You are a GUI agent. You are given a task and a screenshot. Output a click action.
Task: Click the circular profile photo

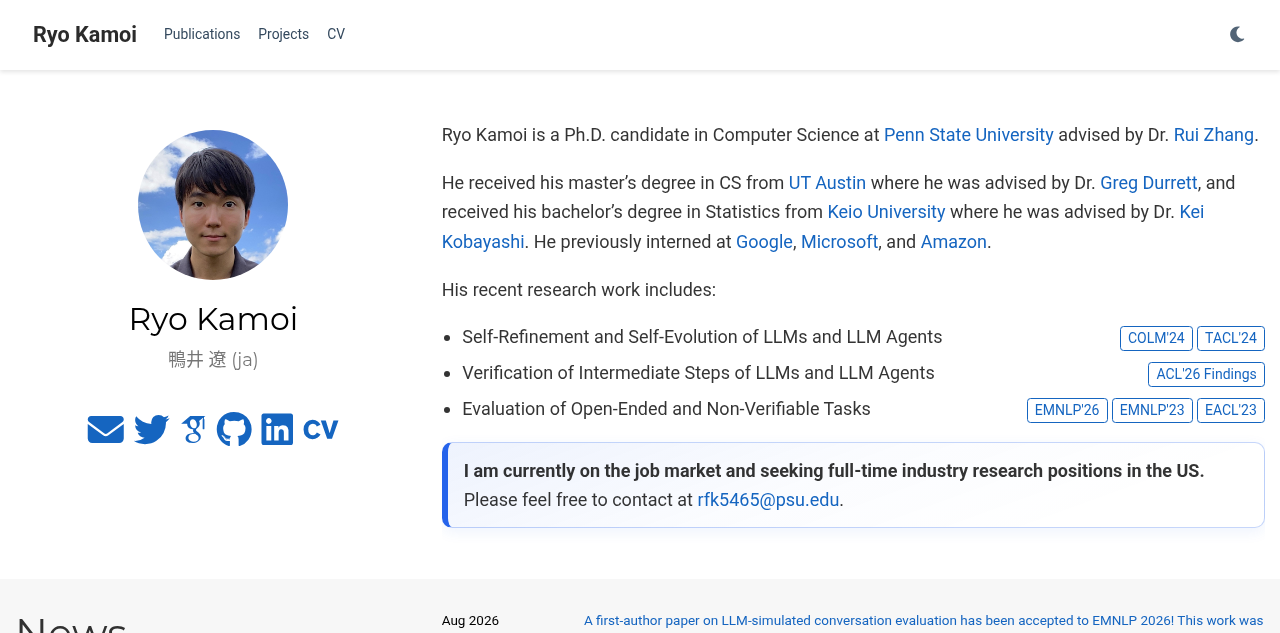pyautogui.click(x=213, y=205)
